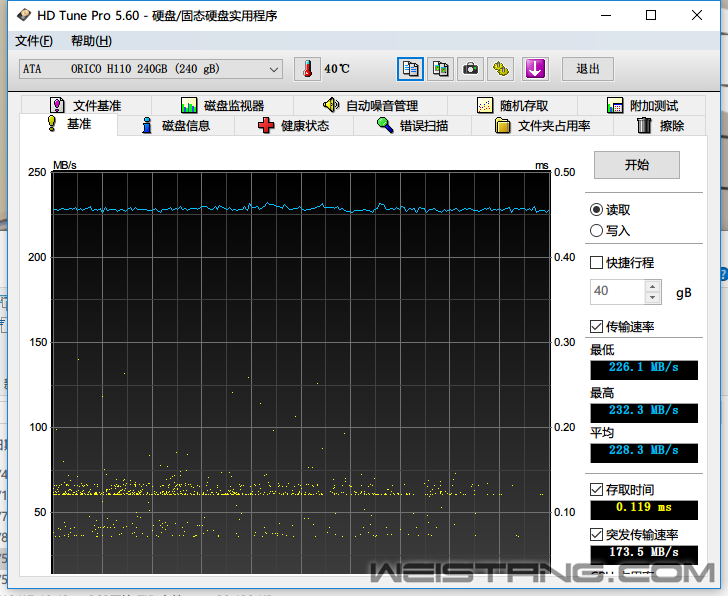Increase the gB value with up arrow
Viewport: 728px width, 596px height.
[653, 286]
